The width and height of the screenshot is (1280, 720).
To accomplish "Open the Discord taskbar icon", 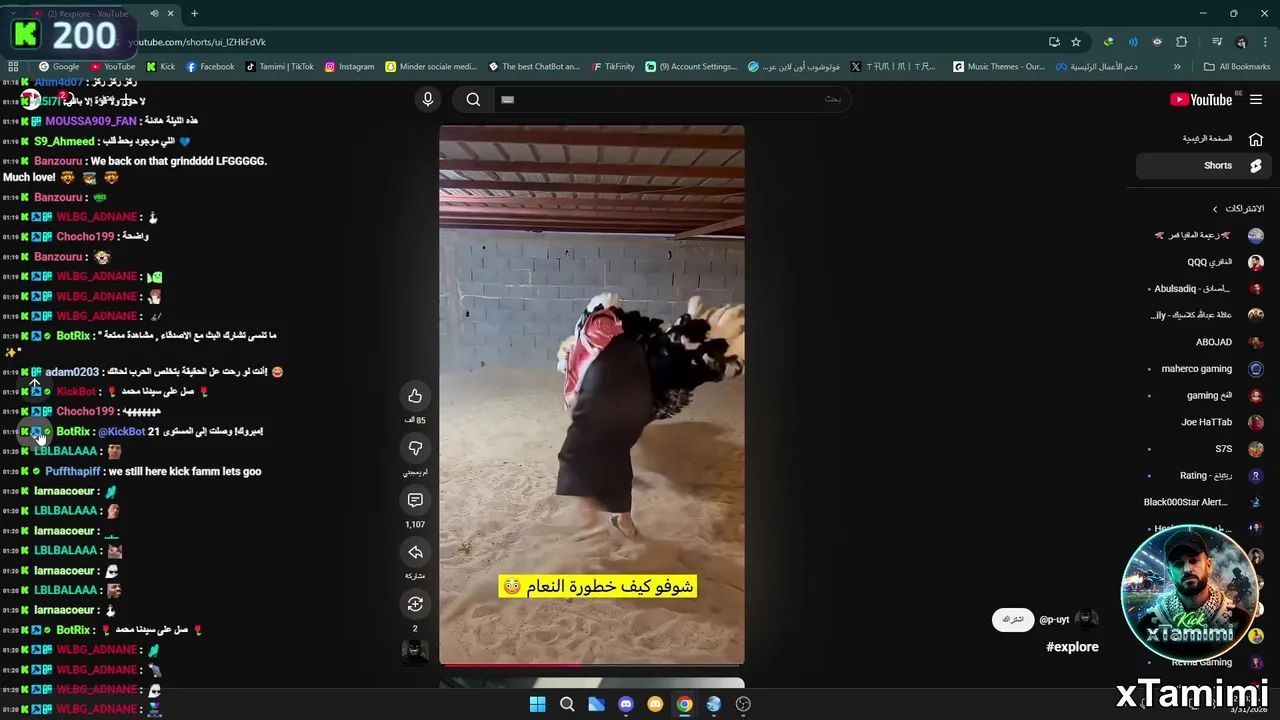I will [626, 704].
